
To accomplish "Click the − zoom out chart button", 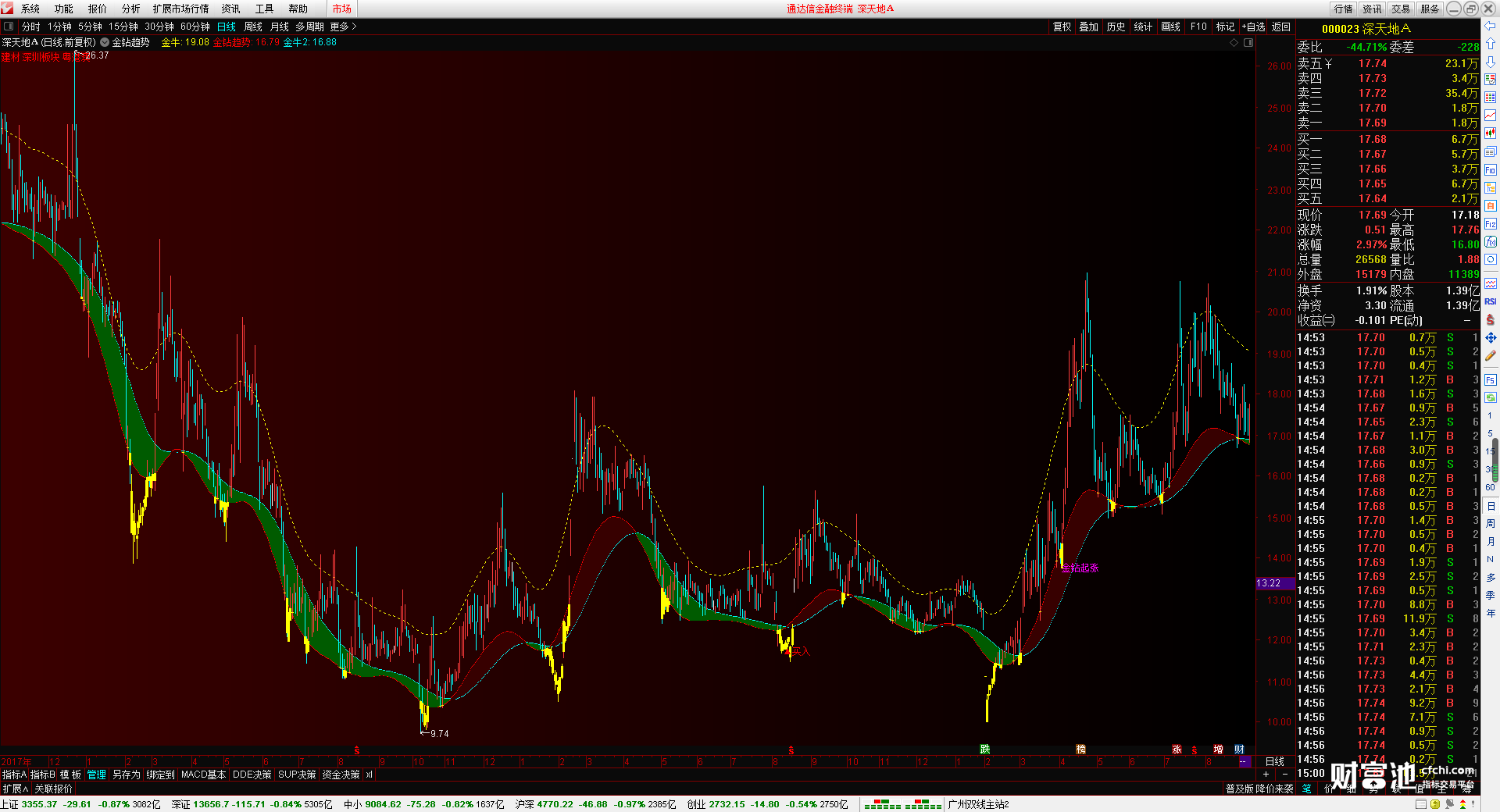I will (x=1285, y=775).
